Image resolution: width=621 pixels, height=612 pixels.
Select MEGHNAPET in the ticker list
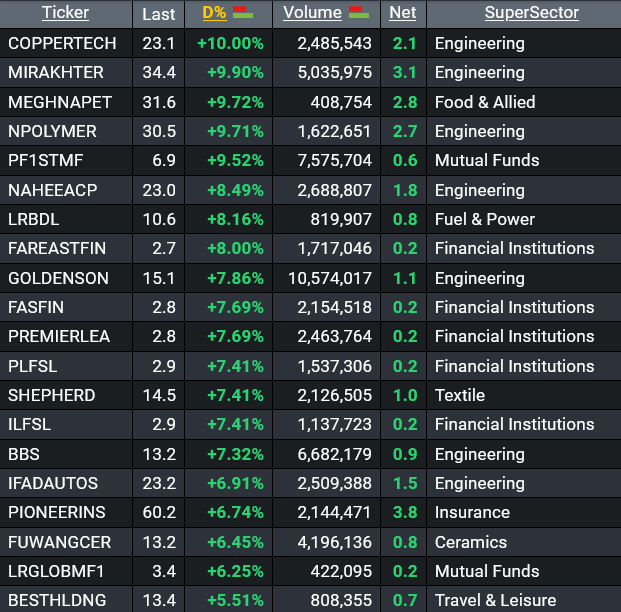[x=60, y=102]
